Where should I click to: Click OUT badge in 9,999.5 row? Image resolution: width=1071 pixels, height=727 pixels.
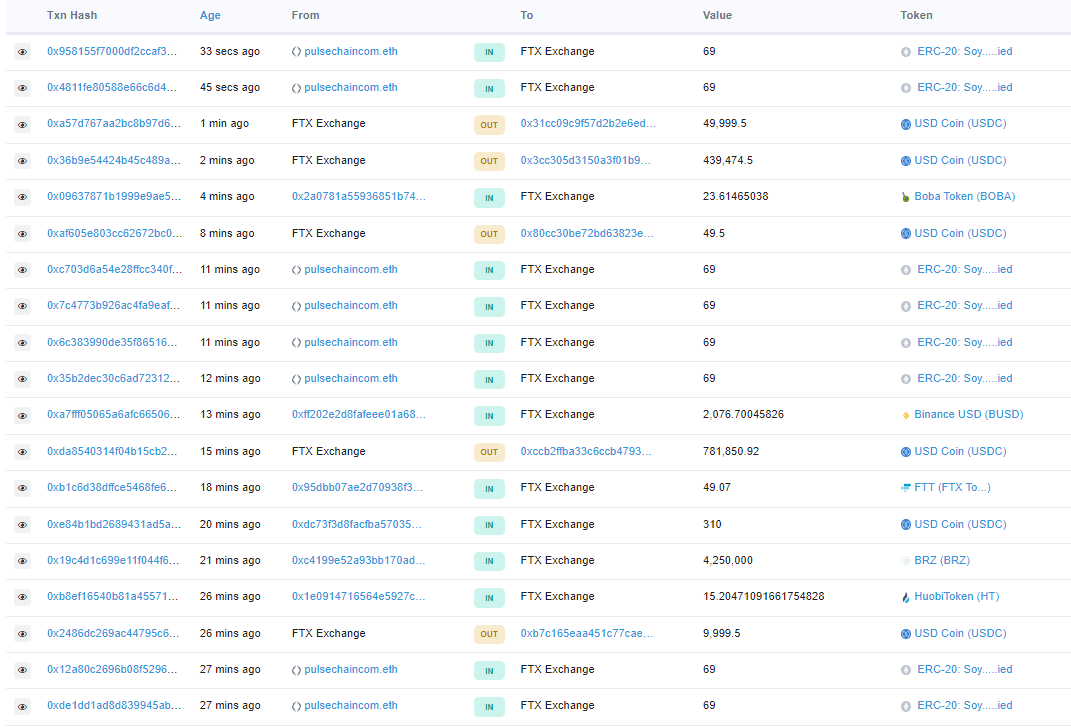pyautogui.click(x=489, y=634)
